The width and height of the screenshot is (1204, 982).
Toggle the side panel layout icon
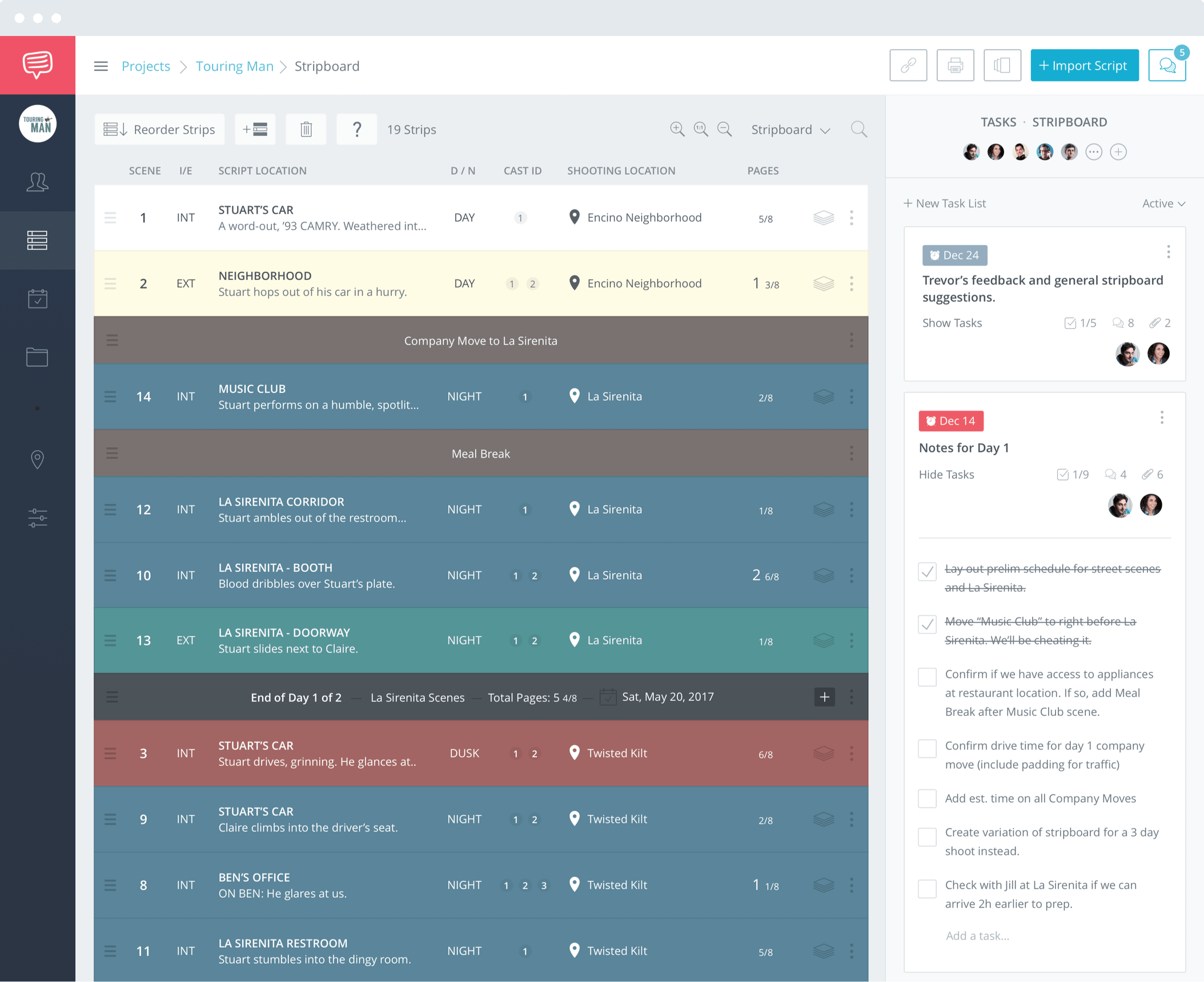coord(1002,65)
